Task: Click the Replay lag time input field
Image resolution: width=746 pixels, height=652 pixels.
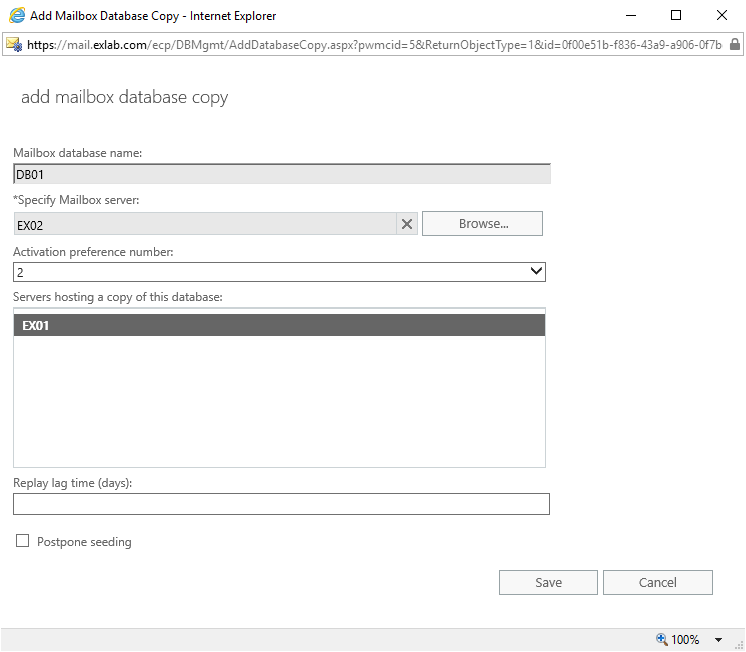Action: coord(281,504)
